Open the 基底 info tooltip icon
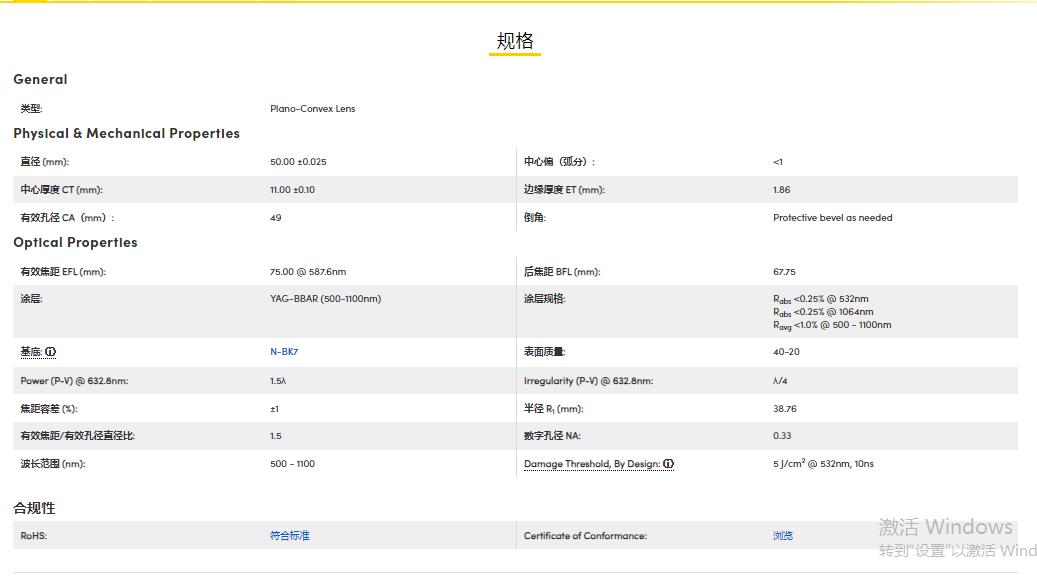 [49, 351]
